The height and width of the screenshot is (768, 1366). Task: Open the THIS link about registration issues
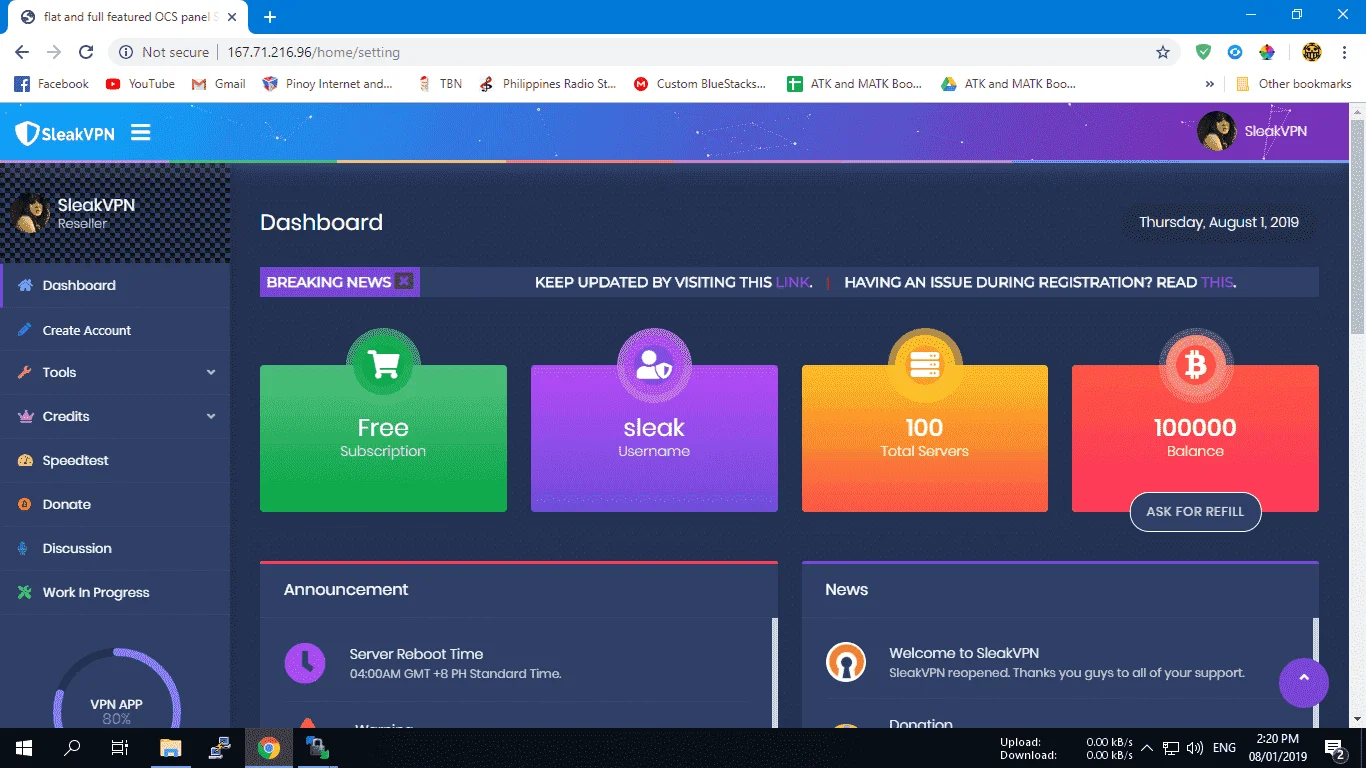click(1217, 282)
